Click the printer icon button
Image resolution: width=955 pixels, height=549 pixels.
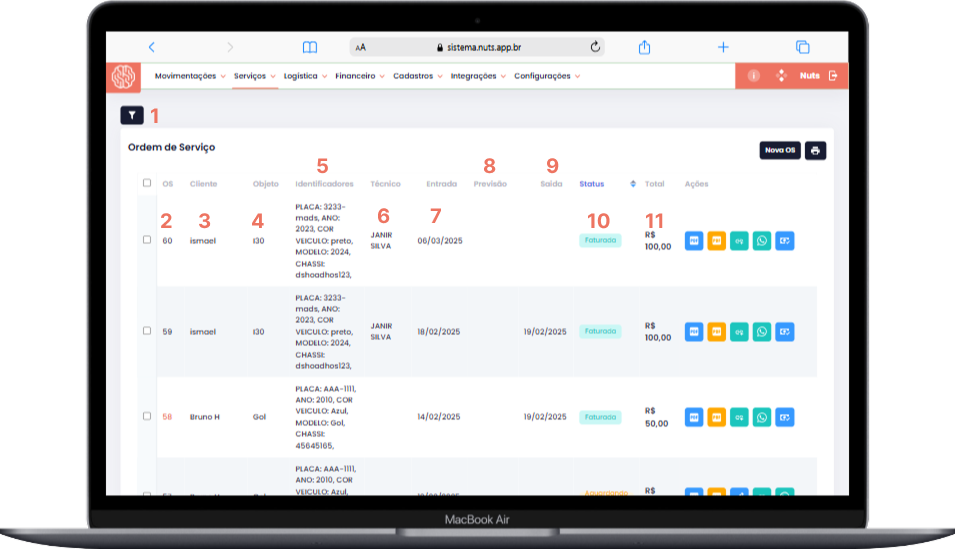click(815, 150)
